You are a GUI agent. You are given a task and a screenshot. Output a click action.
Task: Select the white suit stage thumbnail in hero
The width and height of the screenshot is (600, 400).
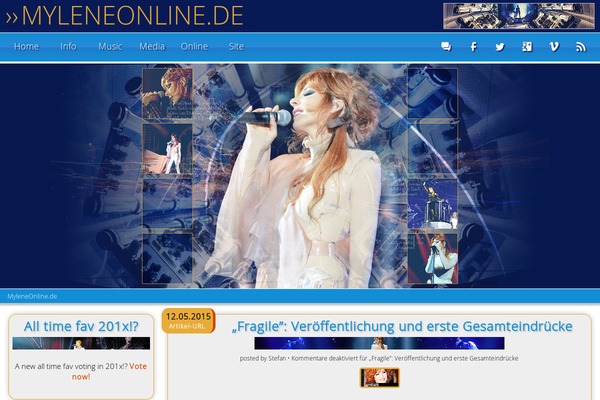pos(168,149)
